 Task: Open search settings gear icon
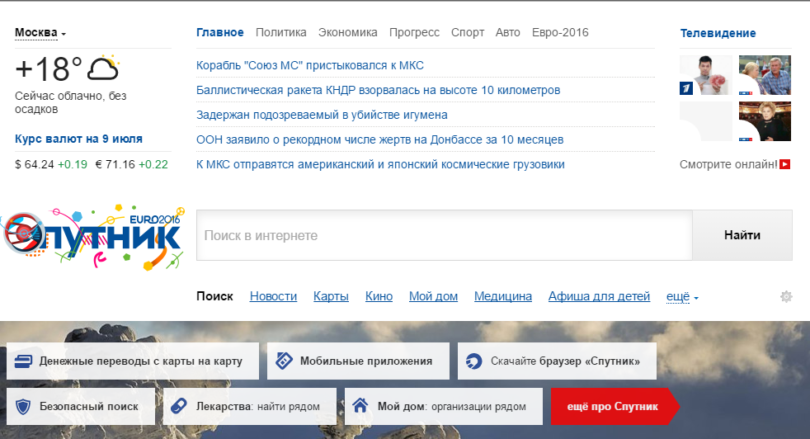click(x=786, y=296)
